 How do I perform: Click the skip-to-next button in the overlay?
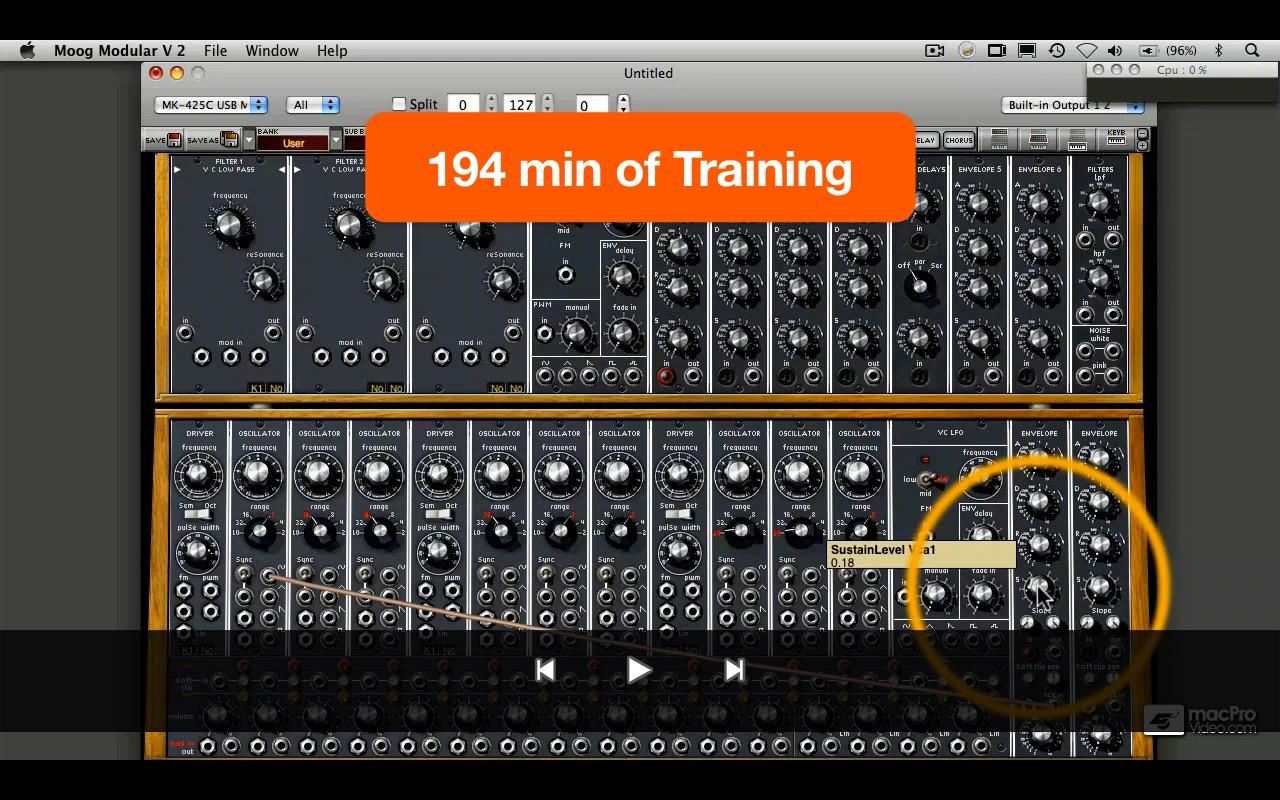click(734, 670)
